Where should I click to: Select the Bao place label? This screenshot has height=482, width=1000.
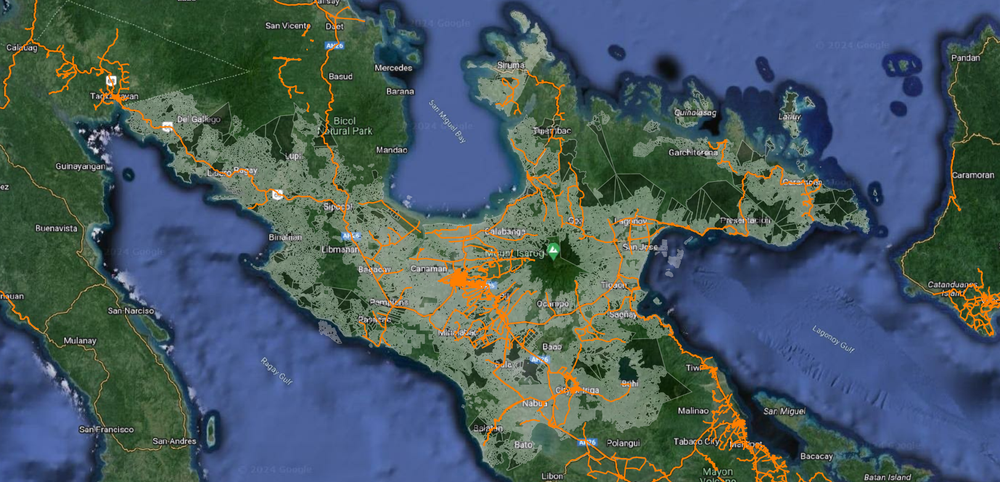(x=552, y=347)
